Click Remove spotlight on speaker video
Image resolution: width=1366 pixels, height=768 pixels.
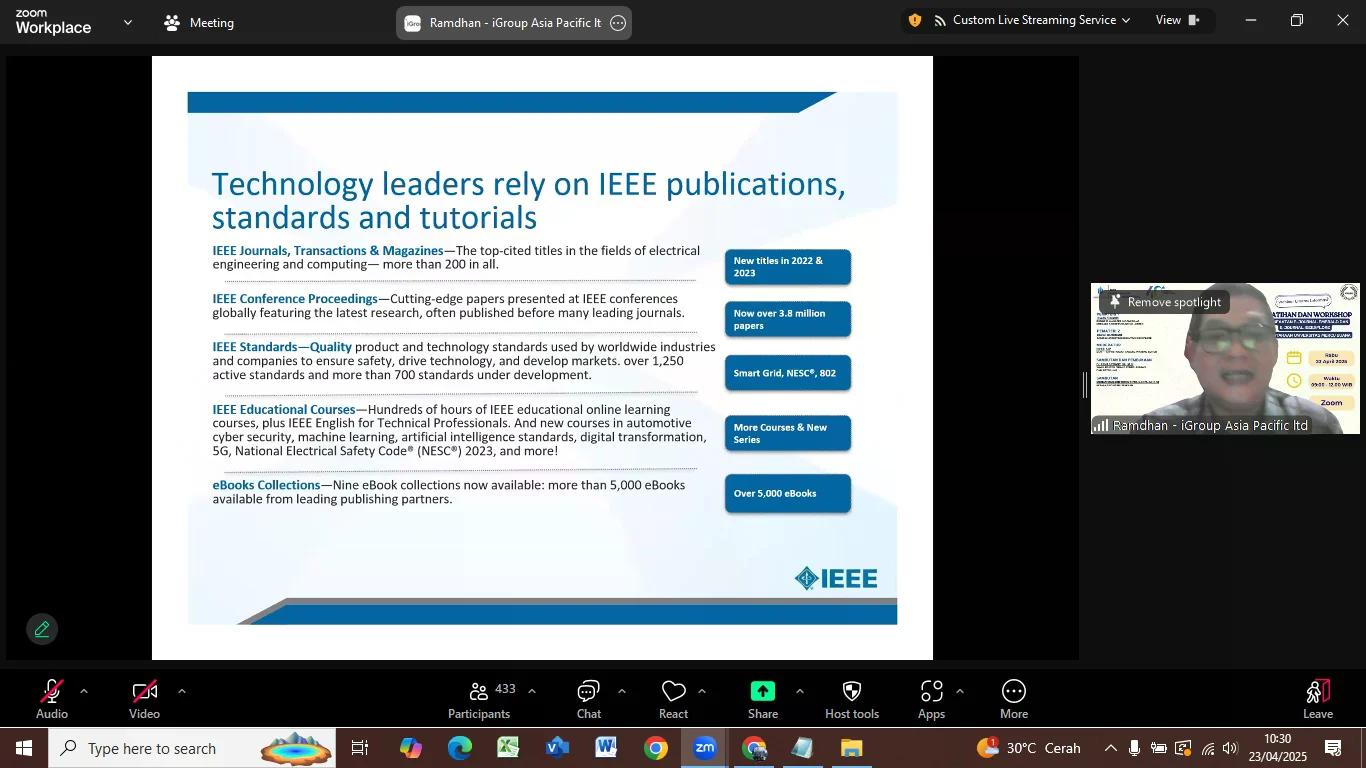tap(1165, 302)
